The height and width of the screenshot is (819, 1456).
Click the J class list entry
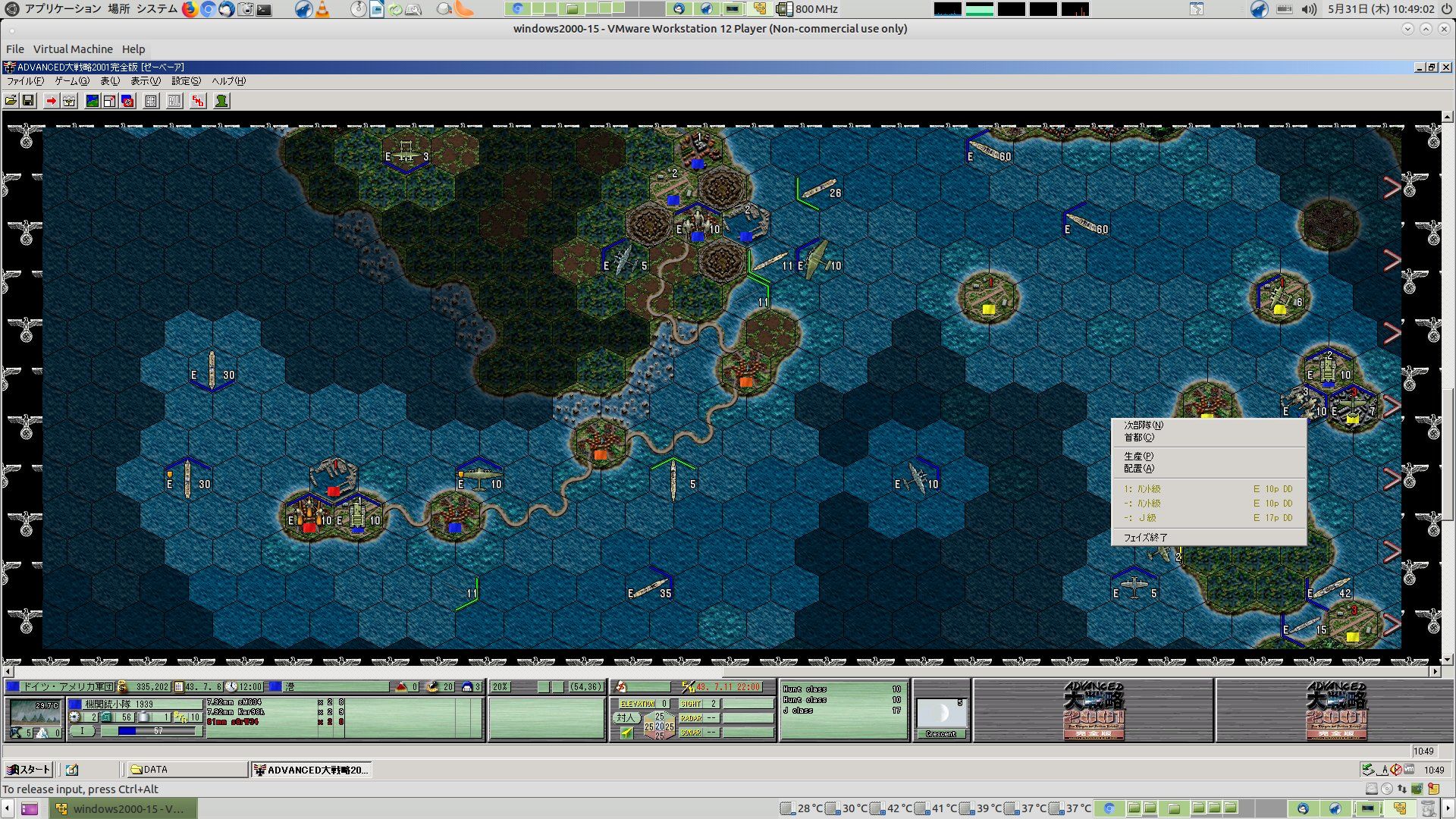coord(842,711)
